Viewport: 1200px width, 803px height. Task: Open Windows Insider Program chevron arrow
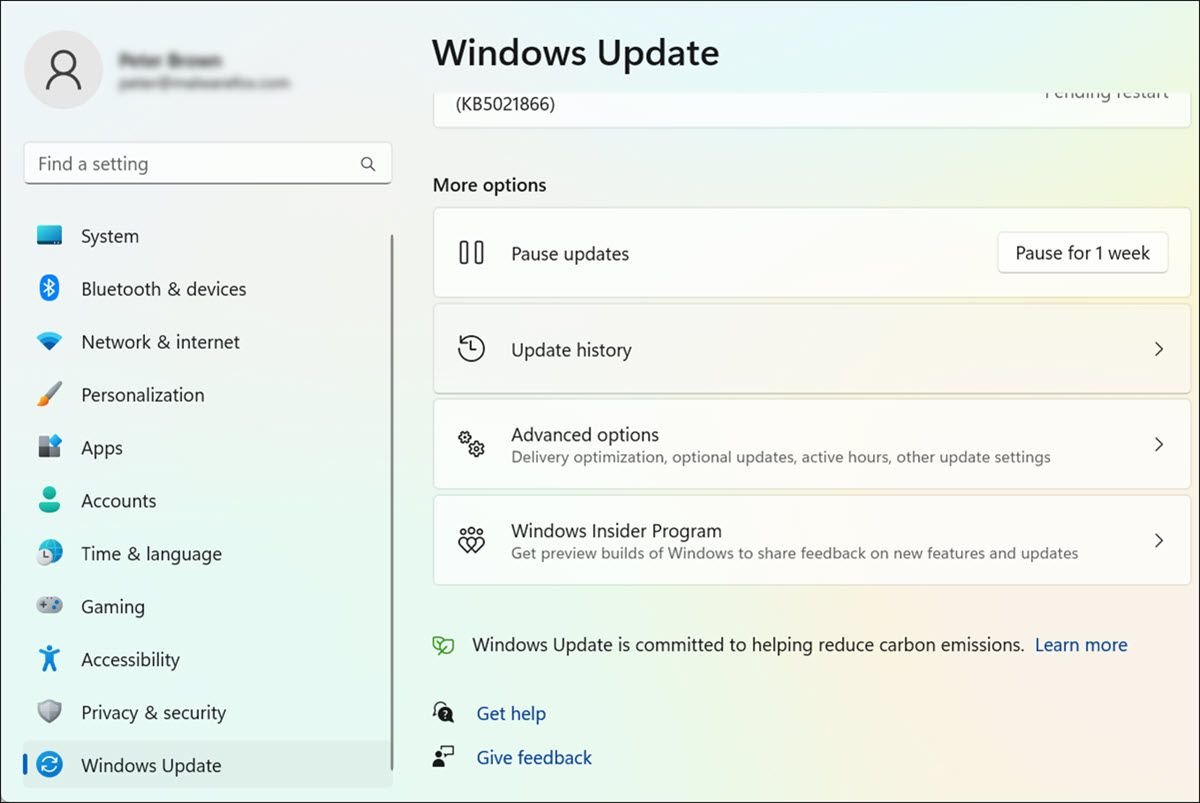[x=1159, y=540]
